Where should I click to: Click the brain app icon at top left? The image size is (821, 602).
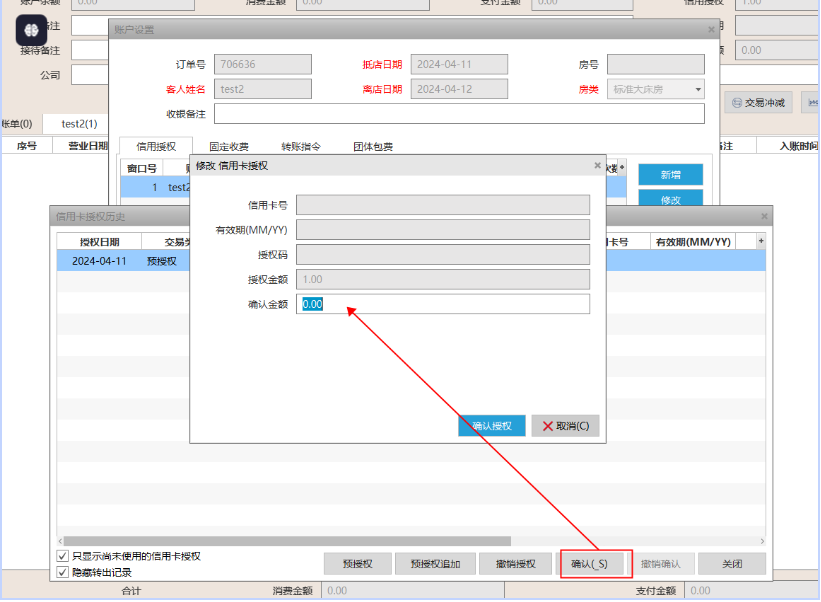(x=31, y=31)
